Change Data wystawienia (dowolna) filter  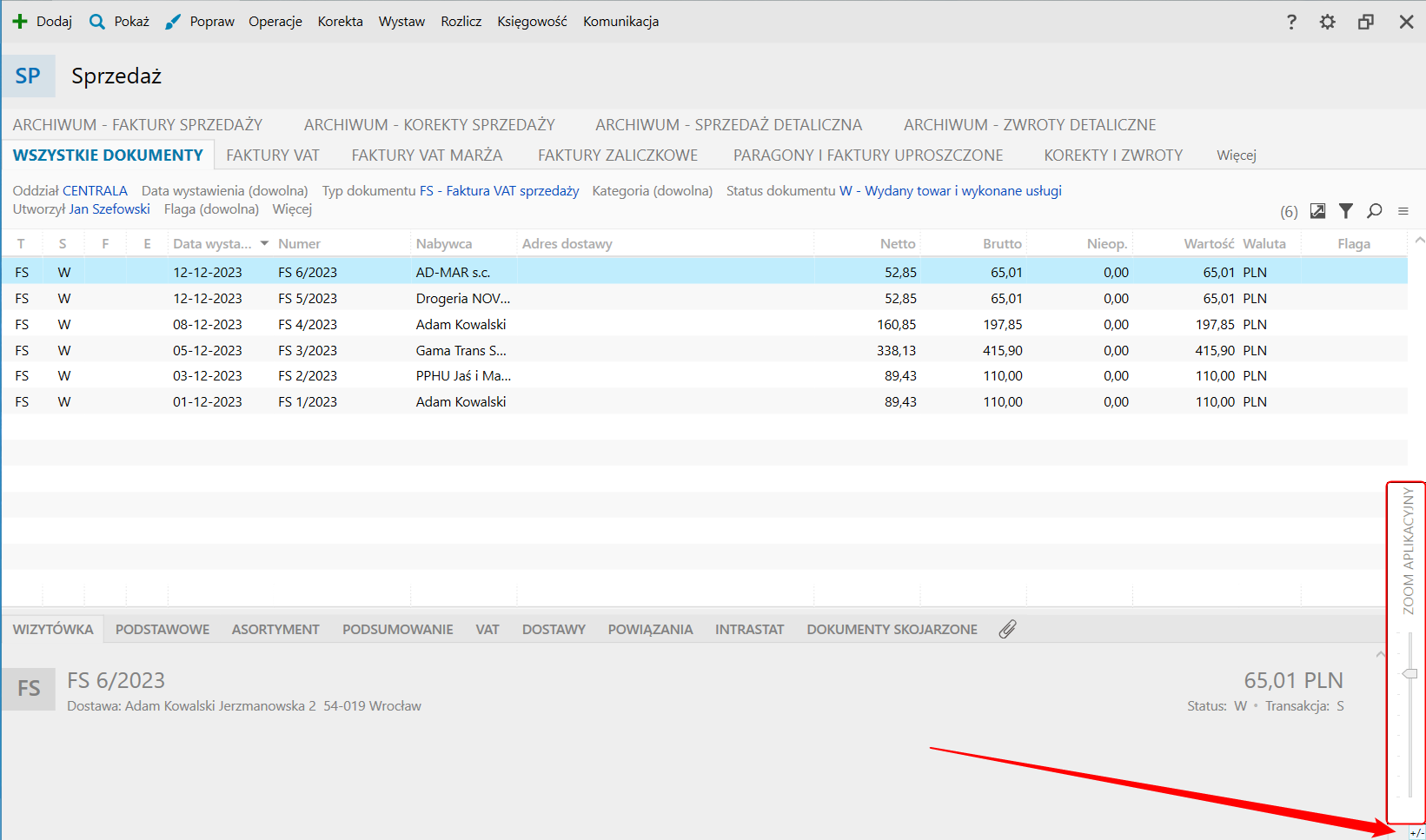tap(225, 191)
